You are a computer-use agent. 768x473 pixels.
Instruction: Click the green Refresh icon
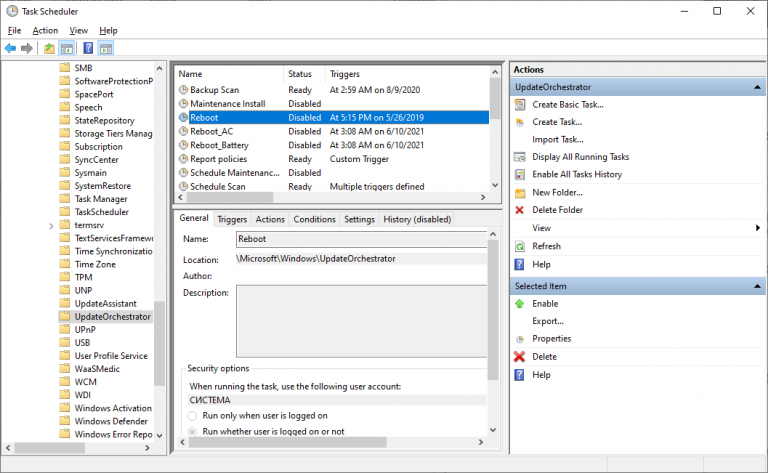pos(519,246)
